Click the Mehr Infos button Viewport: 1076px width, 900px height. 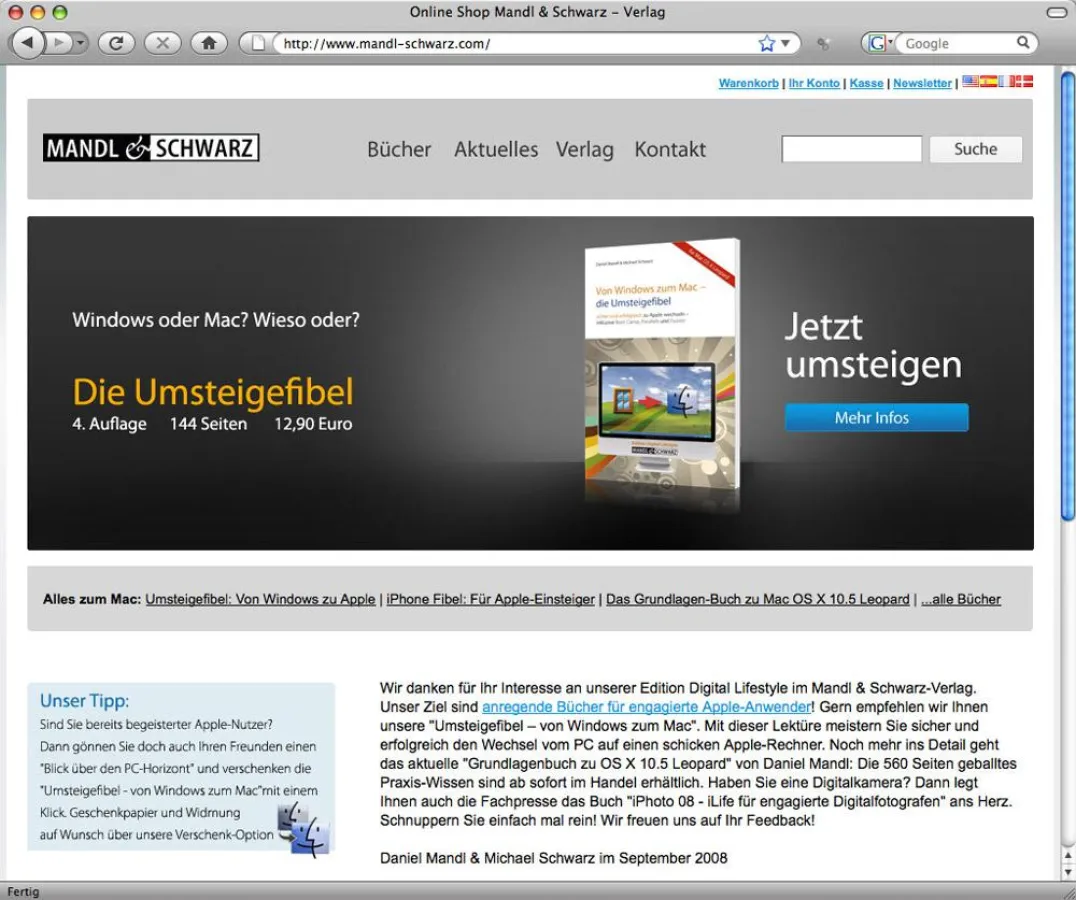click(875, 417)
